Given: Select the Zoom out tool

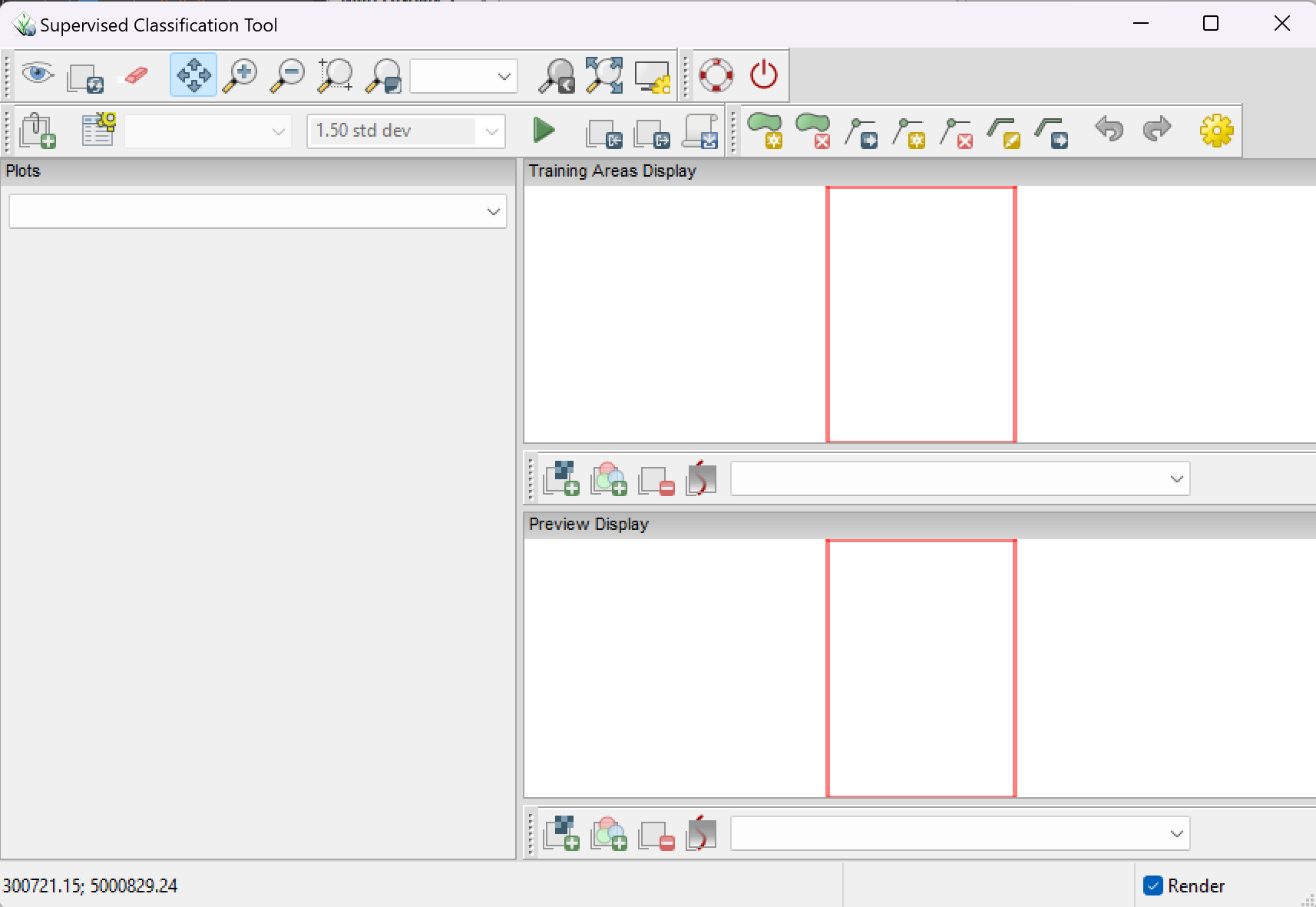Looking at the screenshot, I should click(x=288, y=75).
